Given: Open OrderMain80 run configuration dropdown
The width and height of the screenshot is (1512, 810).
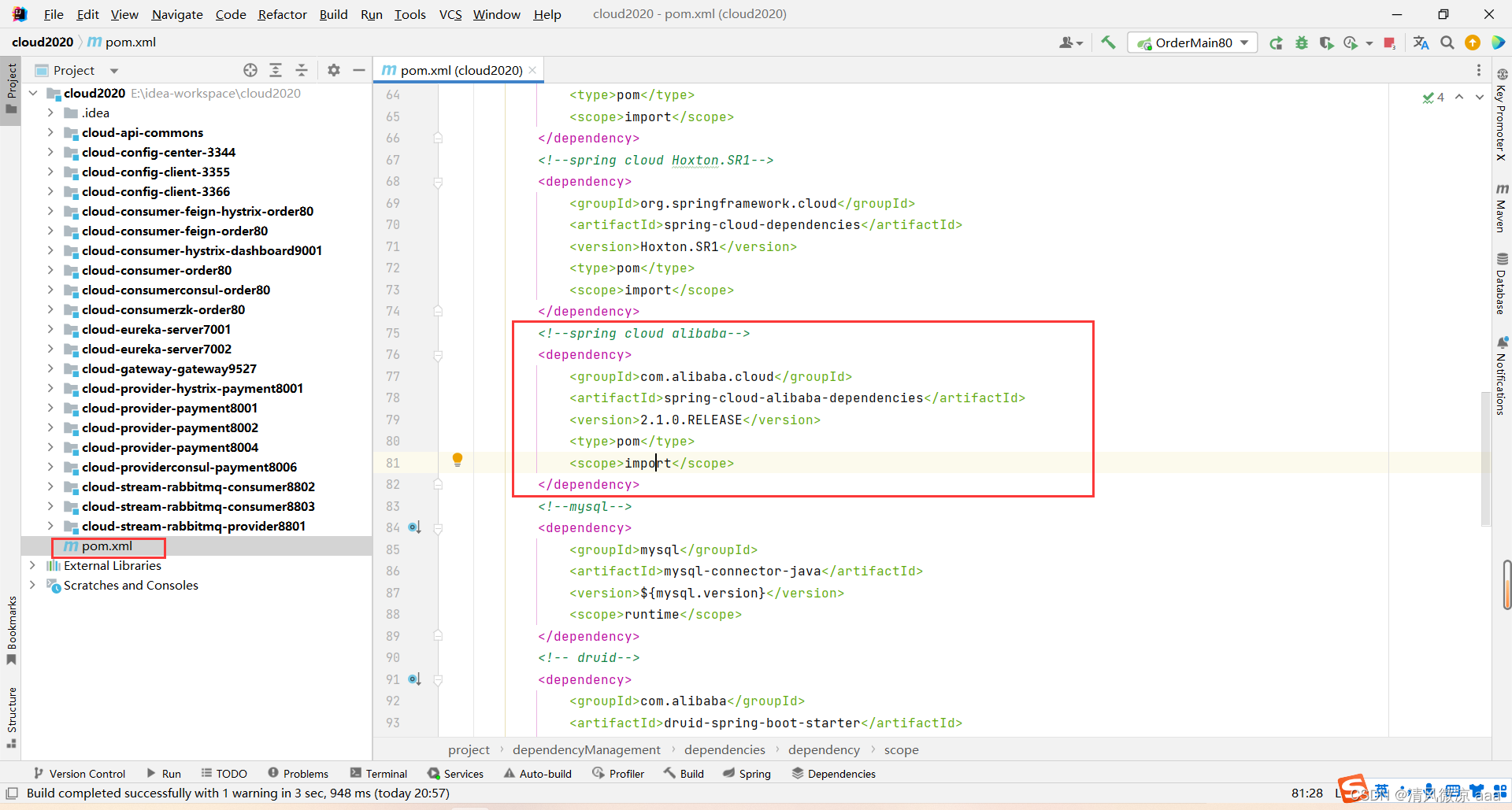Looking at the screenshot, I should click(x=1192, y=43).
